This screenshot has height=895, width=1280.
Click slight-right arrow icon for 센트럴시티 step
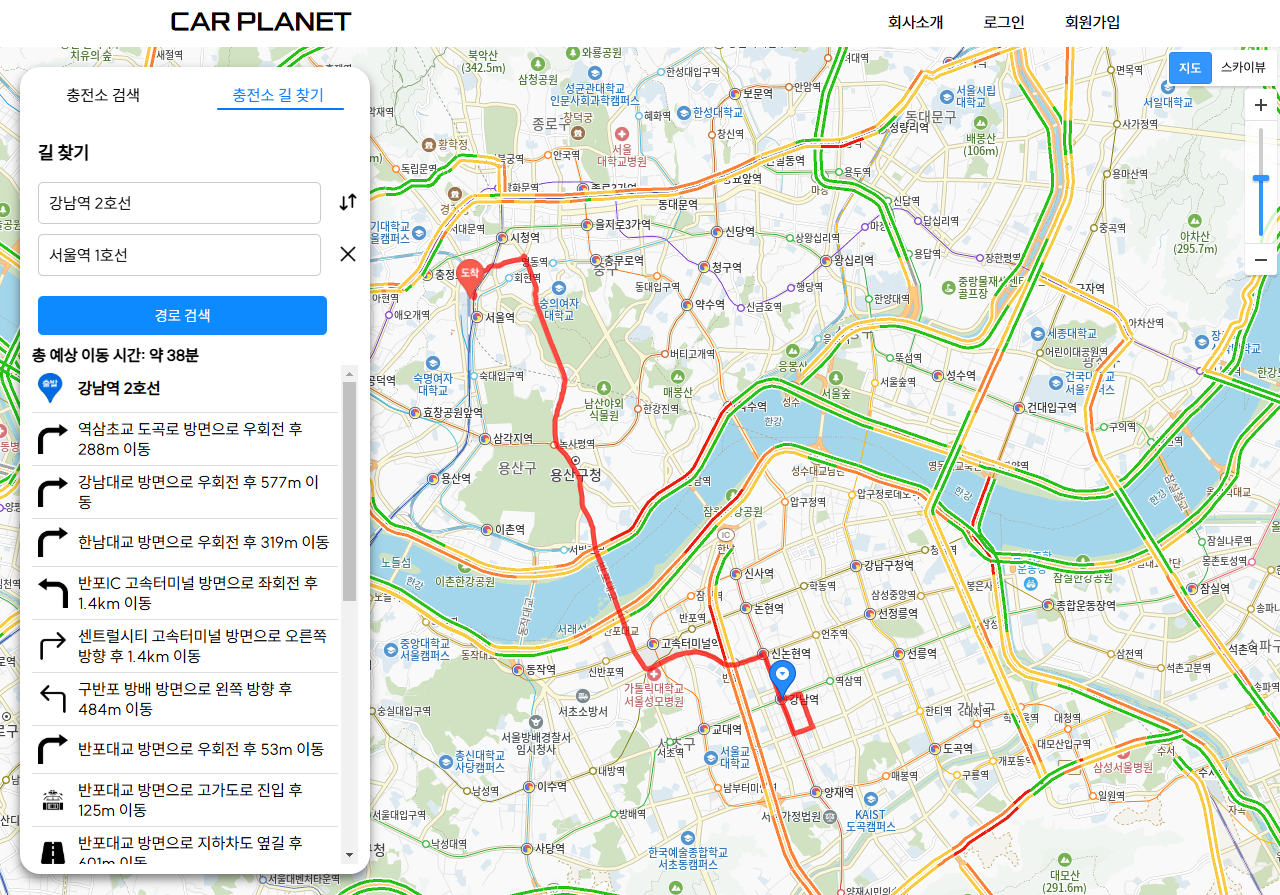[52, 646]
